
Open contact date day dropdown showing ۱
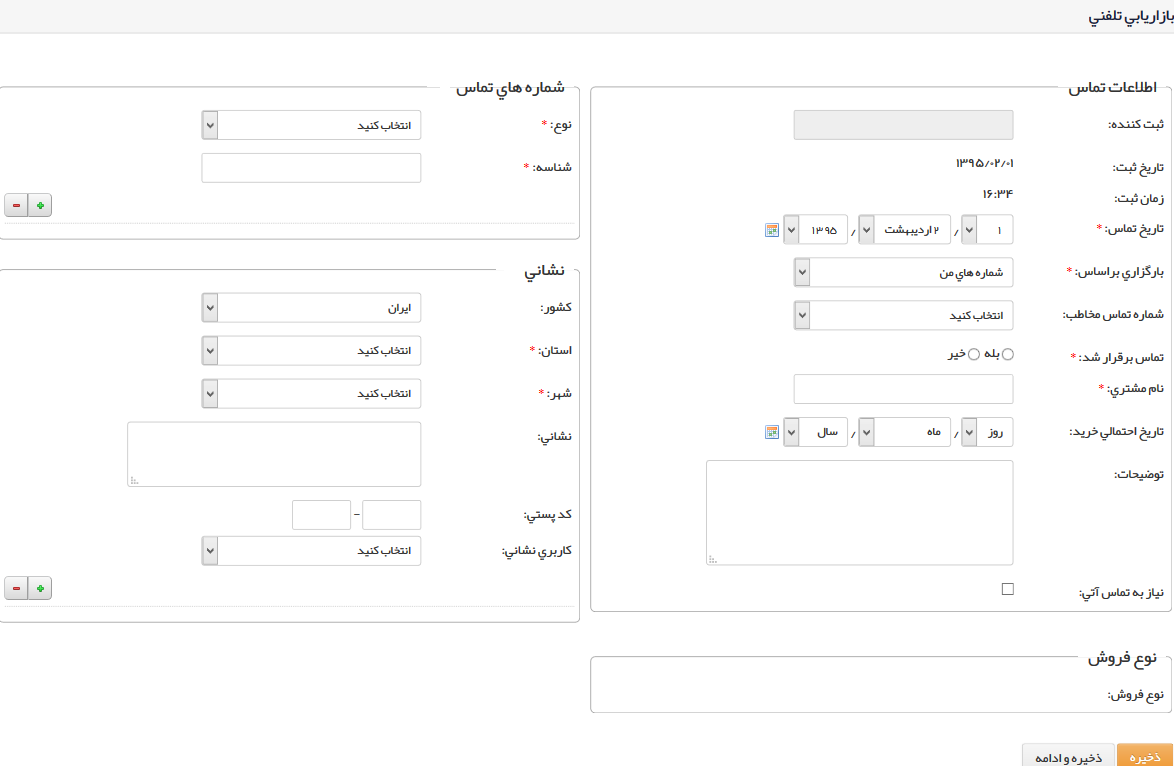987,230
